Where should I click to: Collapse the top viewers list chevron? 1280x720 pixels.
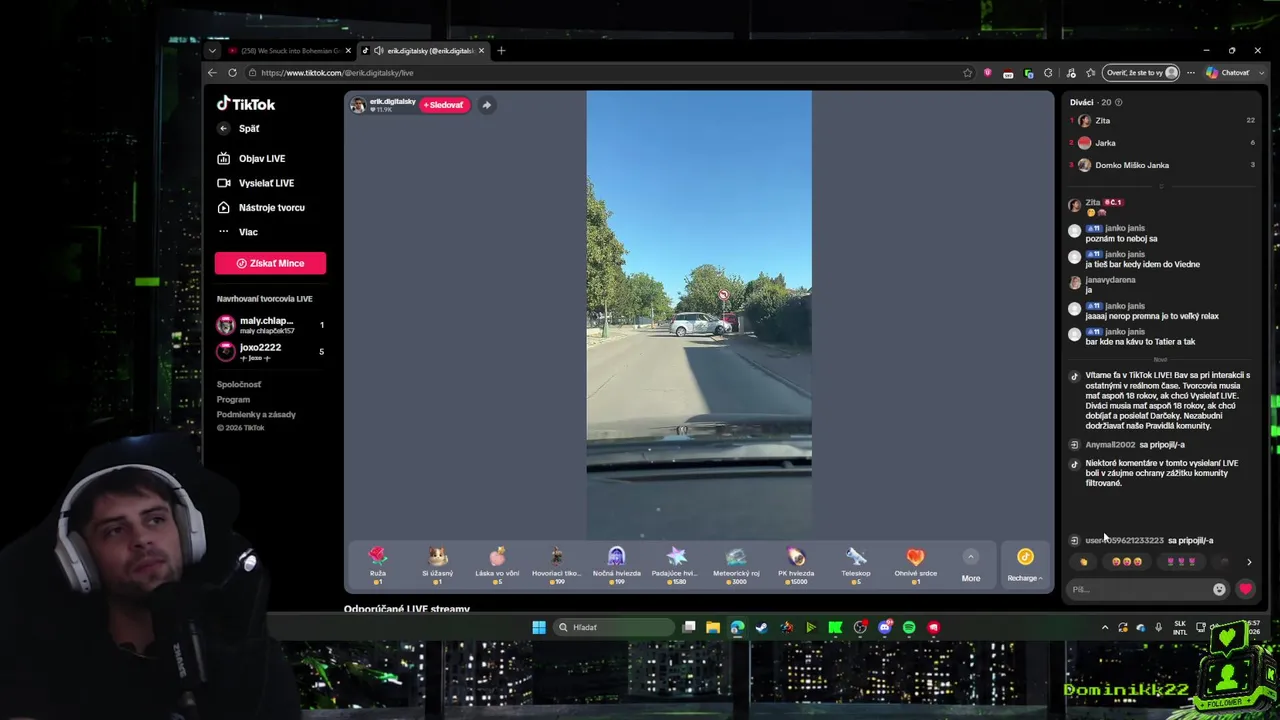[1161, 186]
